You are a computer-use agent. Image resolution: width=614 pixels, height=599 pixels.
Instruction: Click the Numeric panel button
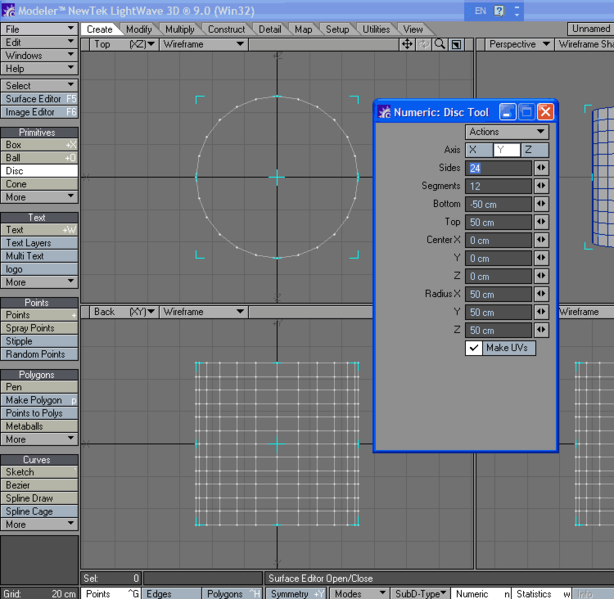point(481,594)
